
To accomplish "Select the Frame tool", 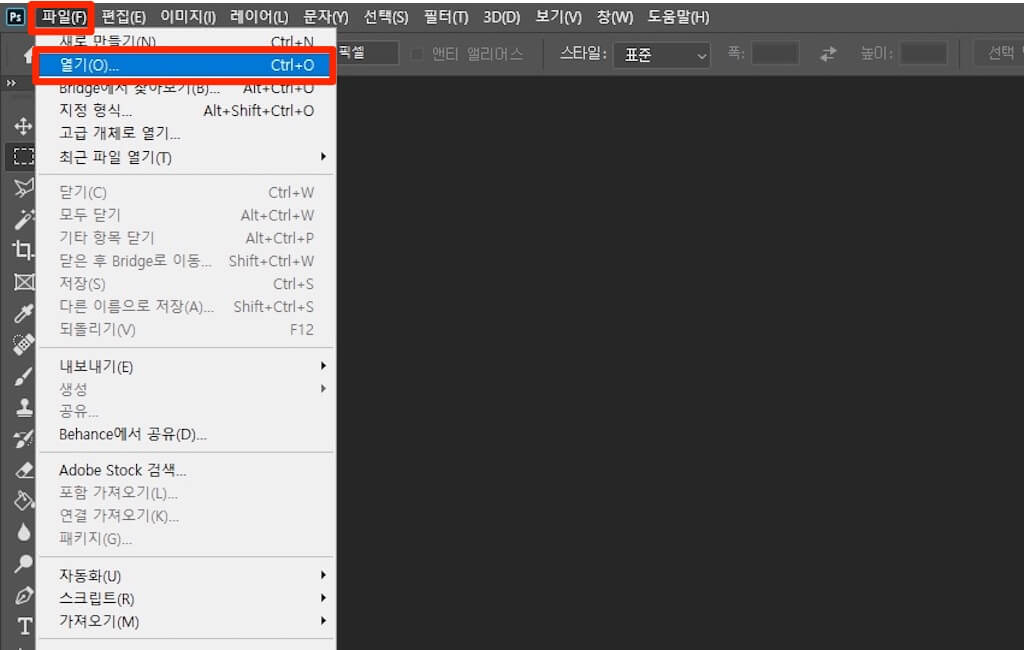I will coord(24,282).
